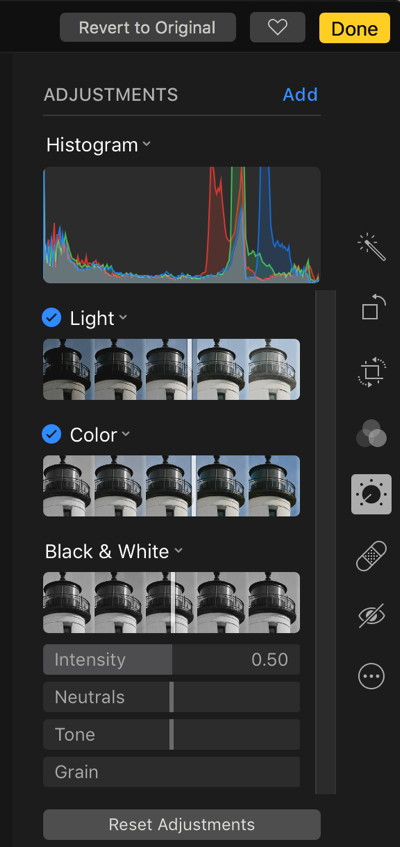Open the Light options chevron
Screen dimensions: 400x847
tap(123, 318)
